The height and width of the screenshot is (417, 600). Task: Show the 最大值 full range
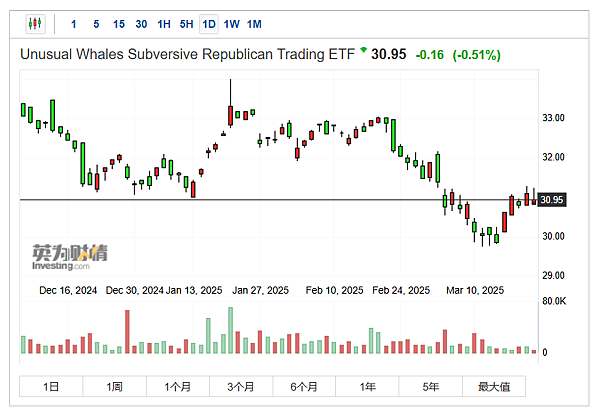click(494, 386)
